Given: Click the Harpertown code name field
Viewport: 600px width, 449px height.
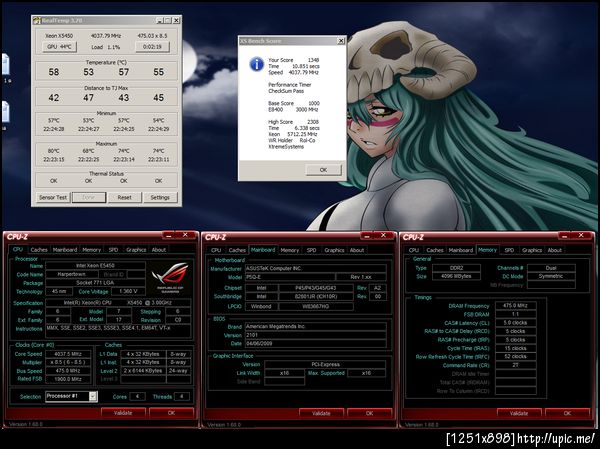Looking at the screenshot, I should [71, 274].
